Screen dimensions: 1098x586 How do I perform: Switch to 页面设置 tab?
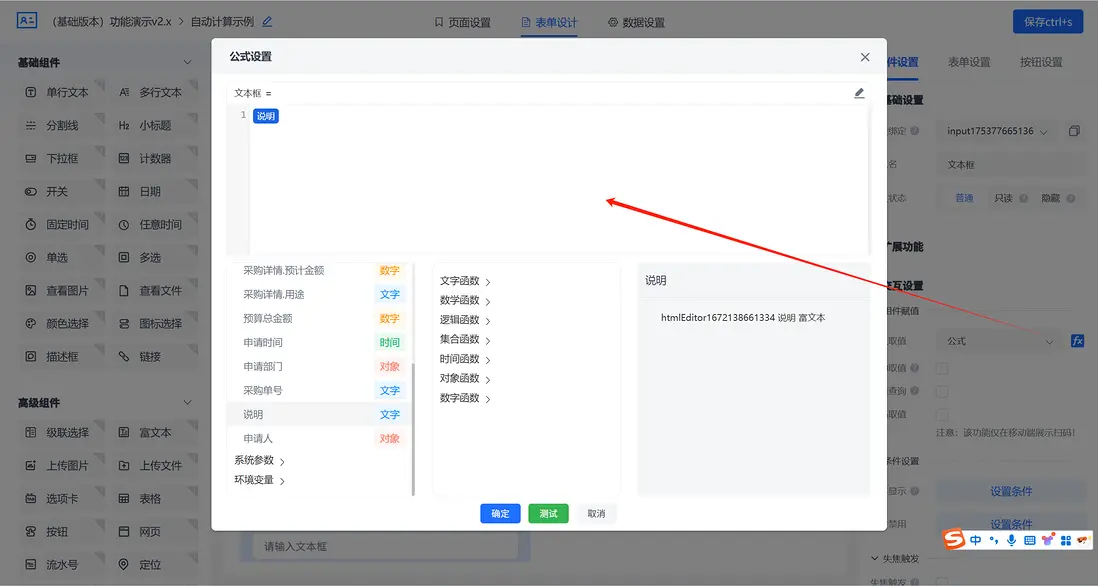click(x=462, y=22)
